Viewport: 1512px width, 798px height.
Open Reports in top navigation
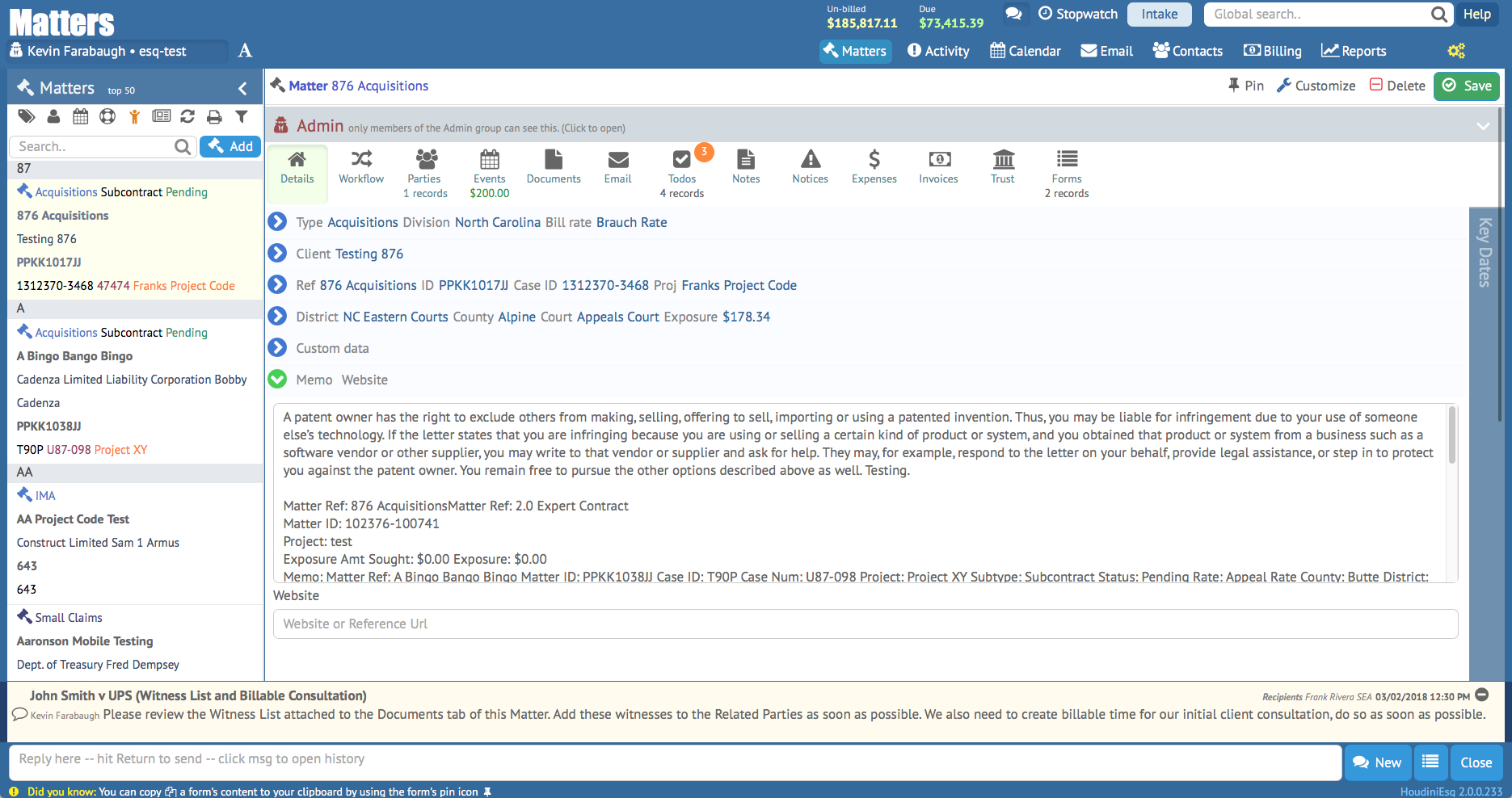[x=1354, y=51]
